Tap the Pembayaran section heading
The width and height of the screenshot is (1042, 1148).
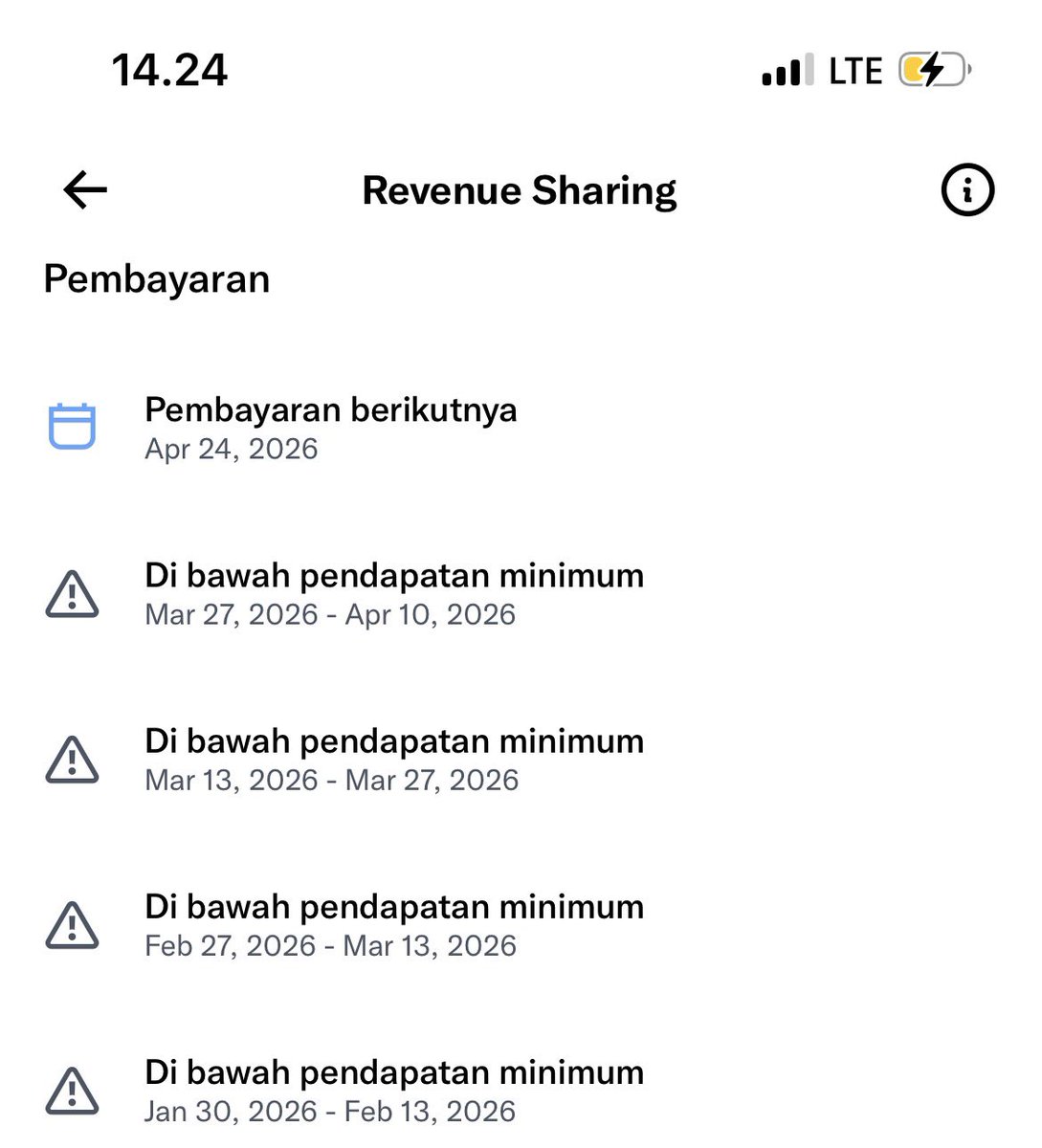pyautogui.click(x=156, y=278)
